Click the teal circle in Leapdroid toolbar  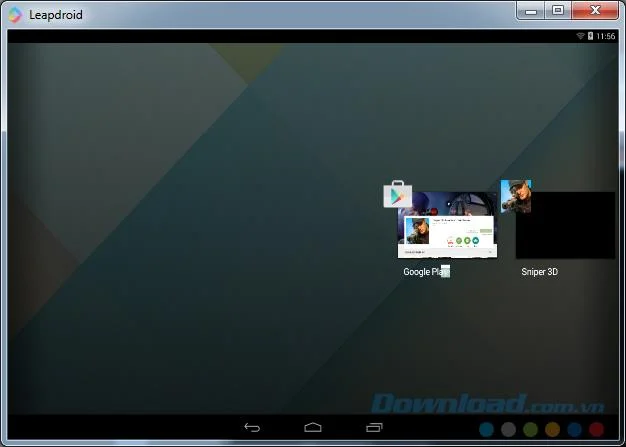click(486, 429)
